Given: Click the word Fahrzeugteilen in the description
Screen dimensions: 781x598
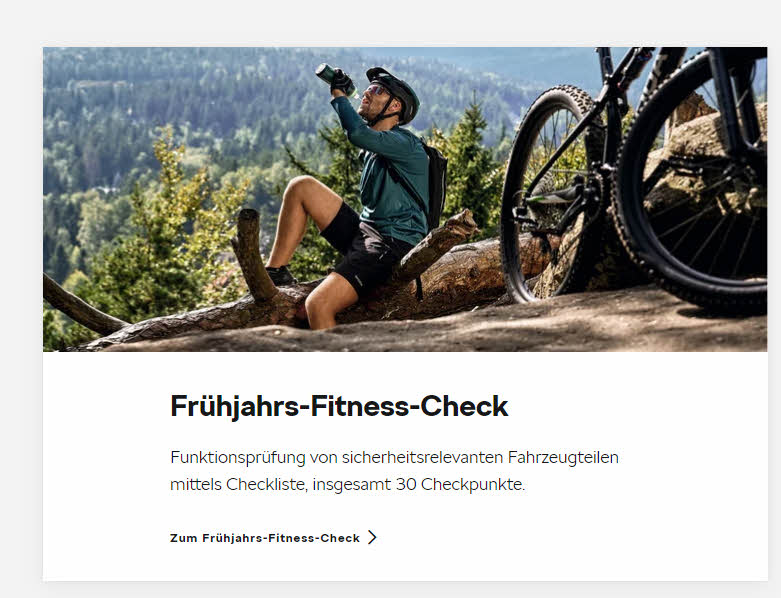Looking at the screenshot, I should coord(563,457).
